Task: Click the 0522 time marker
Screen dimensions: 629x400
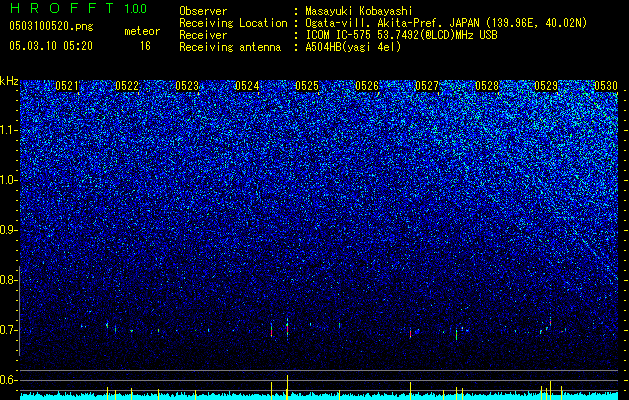Action: (x=127, y=86)
